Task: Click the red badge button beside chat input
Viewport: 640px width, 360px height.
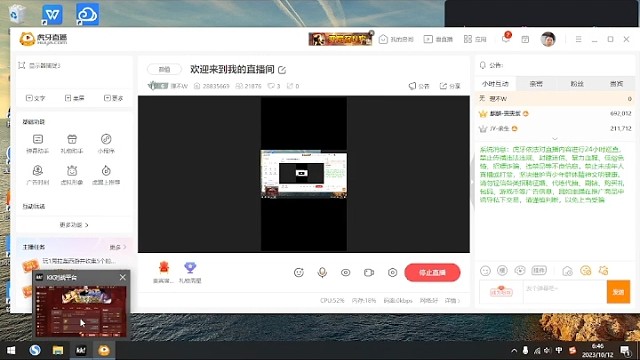Action: point(501,291)
